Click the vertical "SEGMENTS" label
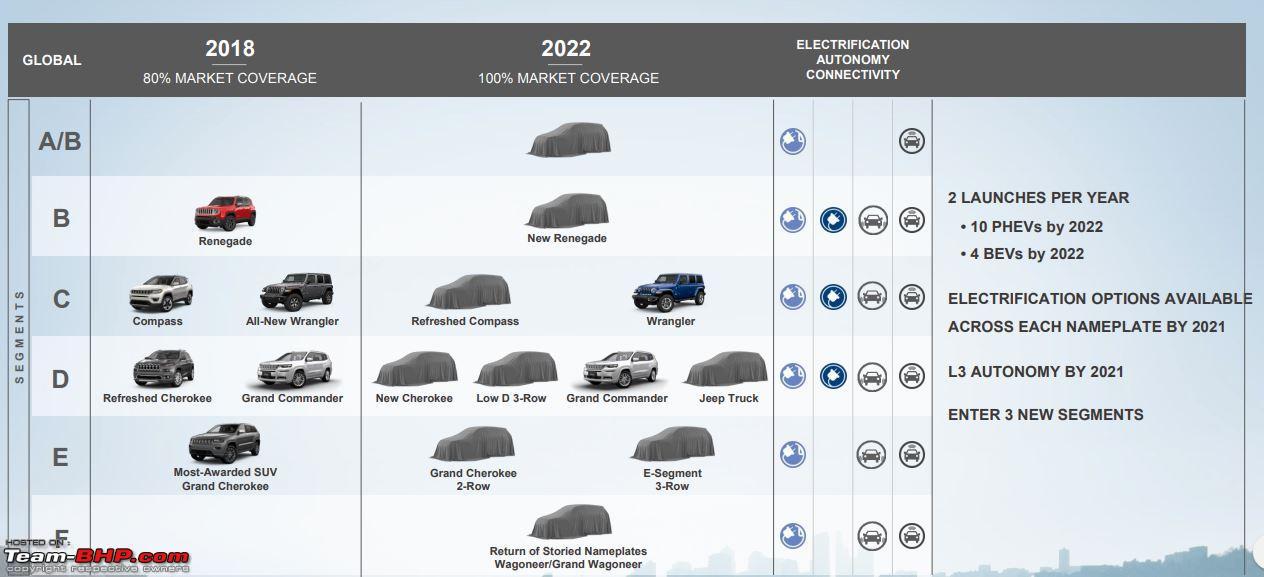 19,336
